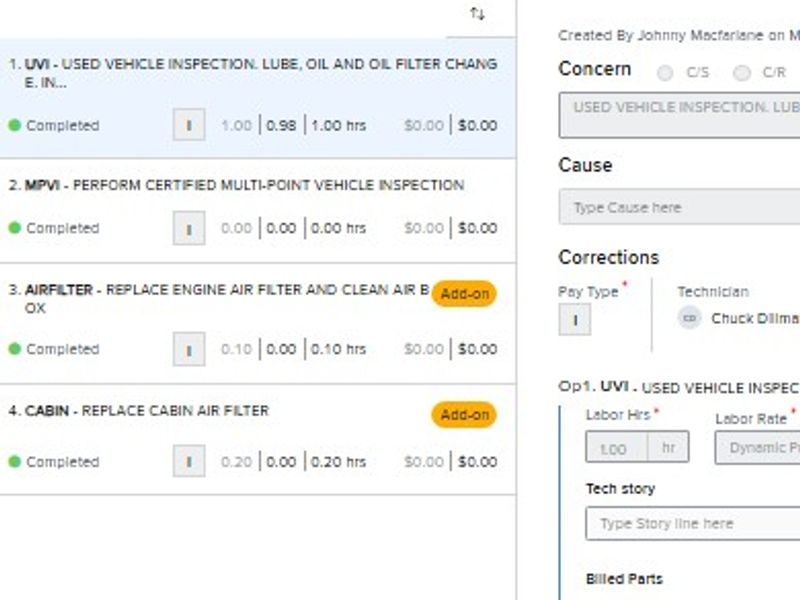Click the pay type icon on MPVI row

coord(189,228)
